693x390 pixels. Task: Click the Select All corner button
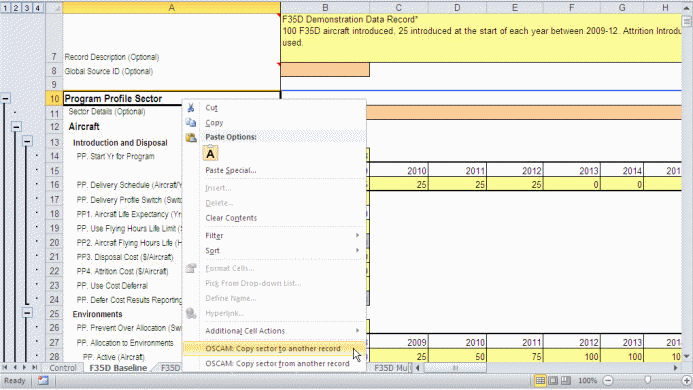tap(54, 8)
